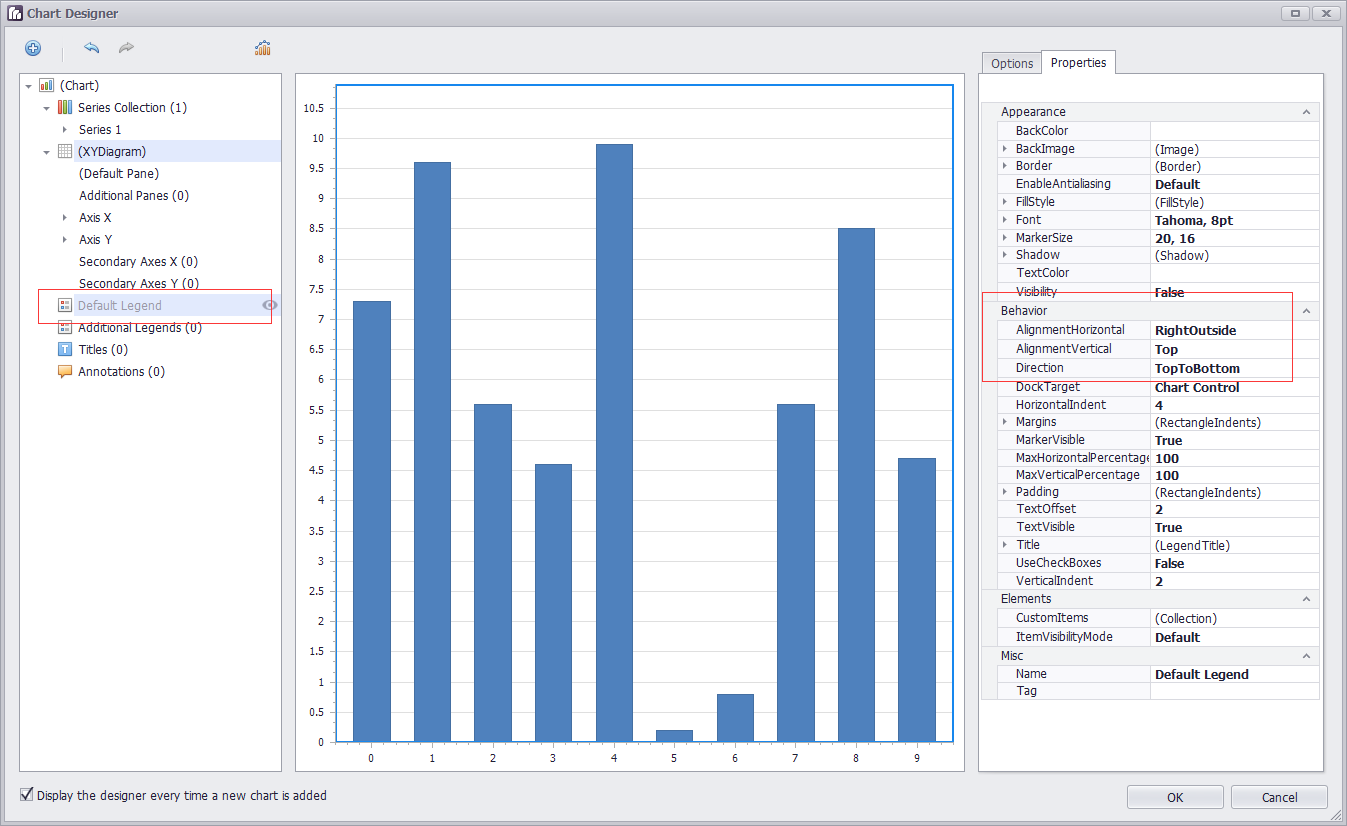The image size is (1347, 826).
Task: Expand the Shadow property
Action: click(1005, 255)
